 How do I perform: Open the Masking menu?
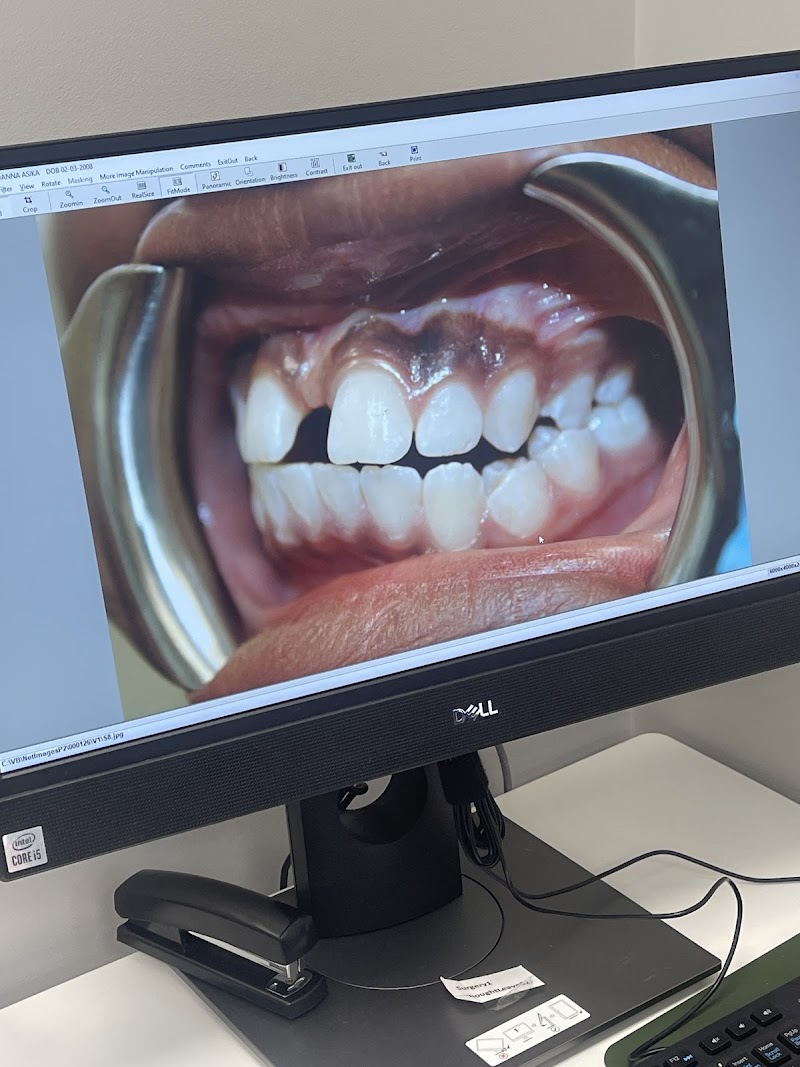click(x=80, y=180)
